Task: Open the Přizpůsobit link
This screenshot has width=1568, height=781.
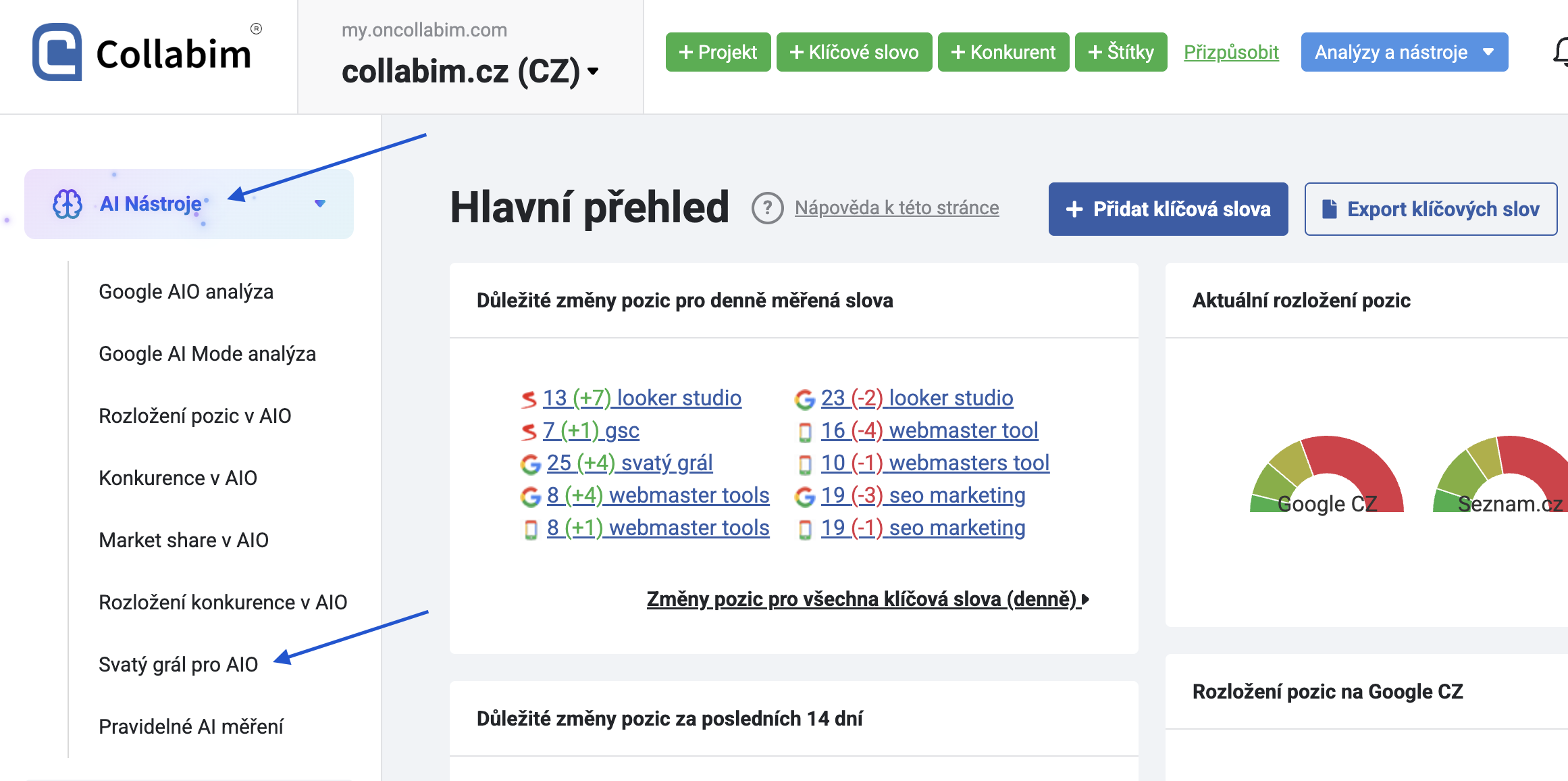Action: 1231,52
